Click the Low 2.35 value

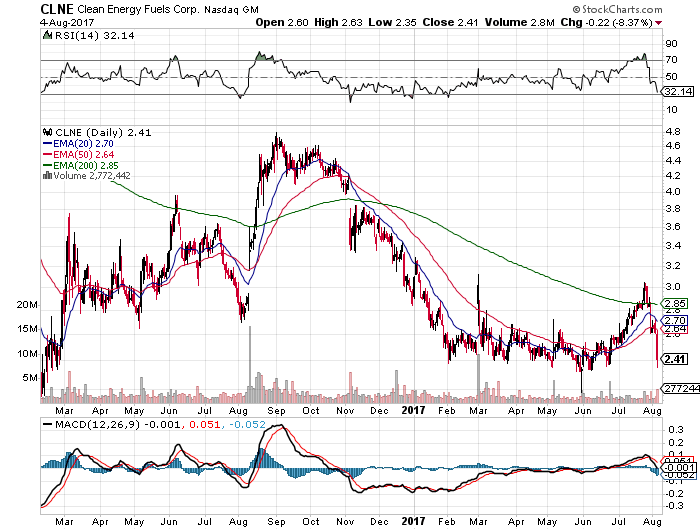point(392,22)
